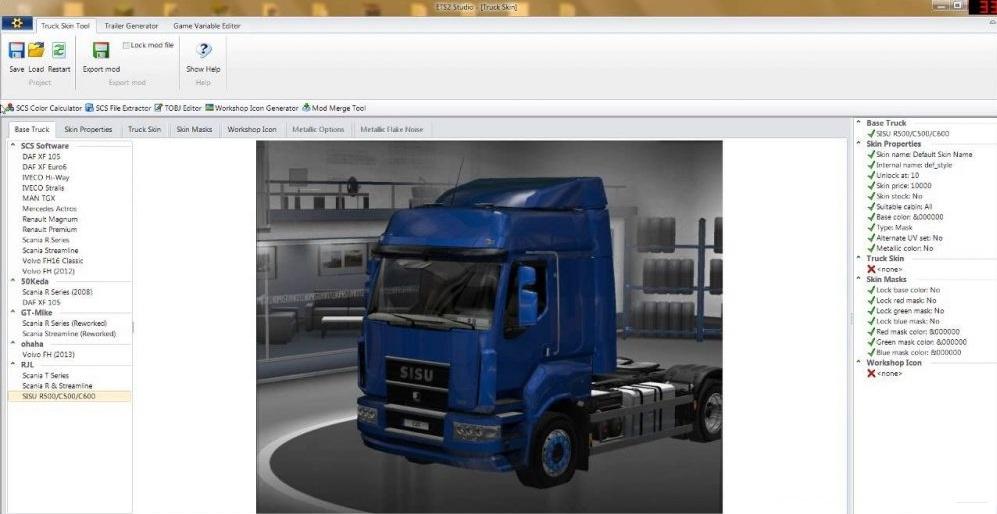Screen dimensions: 997x514
Task: Launch the TOBJ Editor tool
Action: tap(179, 108)
